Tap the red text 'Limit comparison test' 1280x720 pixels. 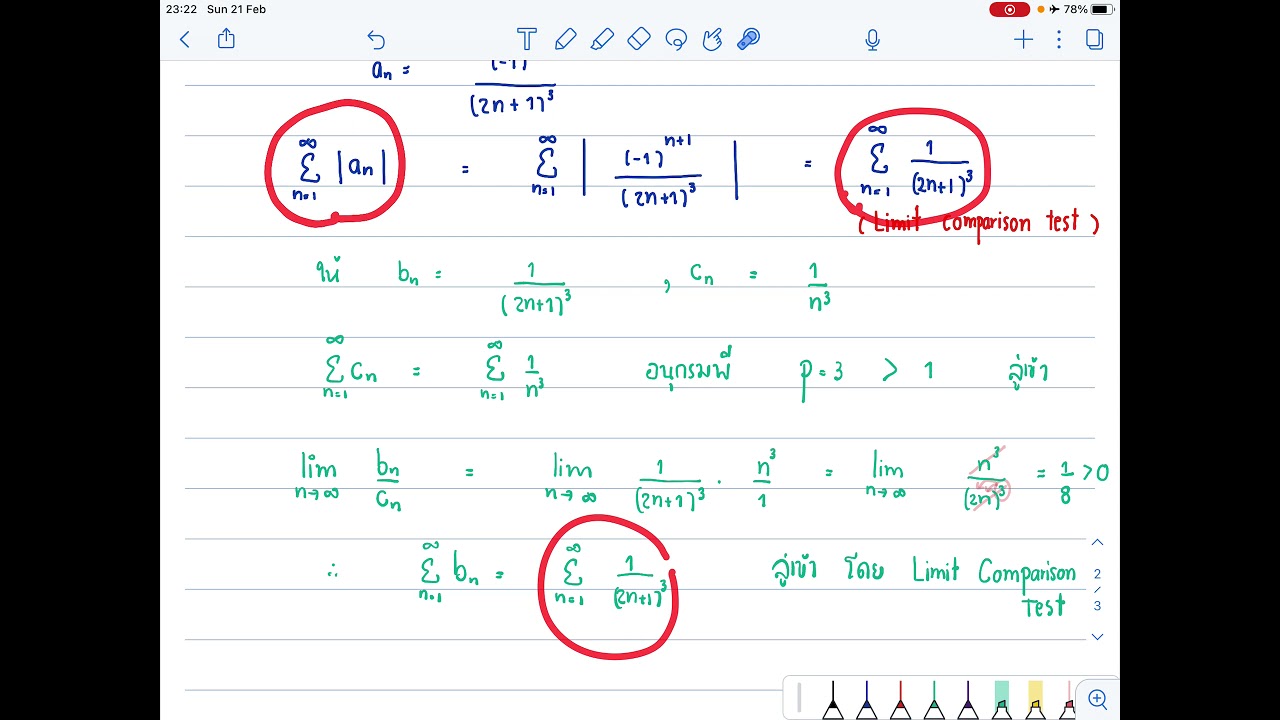pyautogui.click(x=979, y=222)
